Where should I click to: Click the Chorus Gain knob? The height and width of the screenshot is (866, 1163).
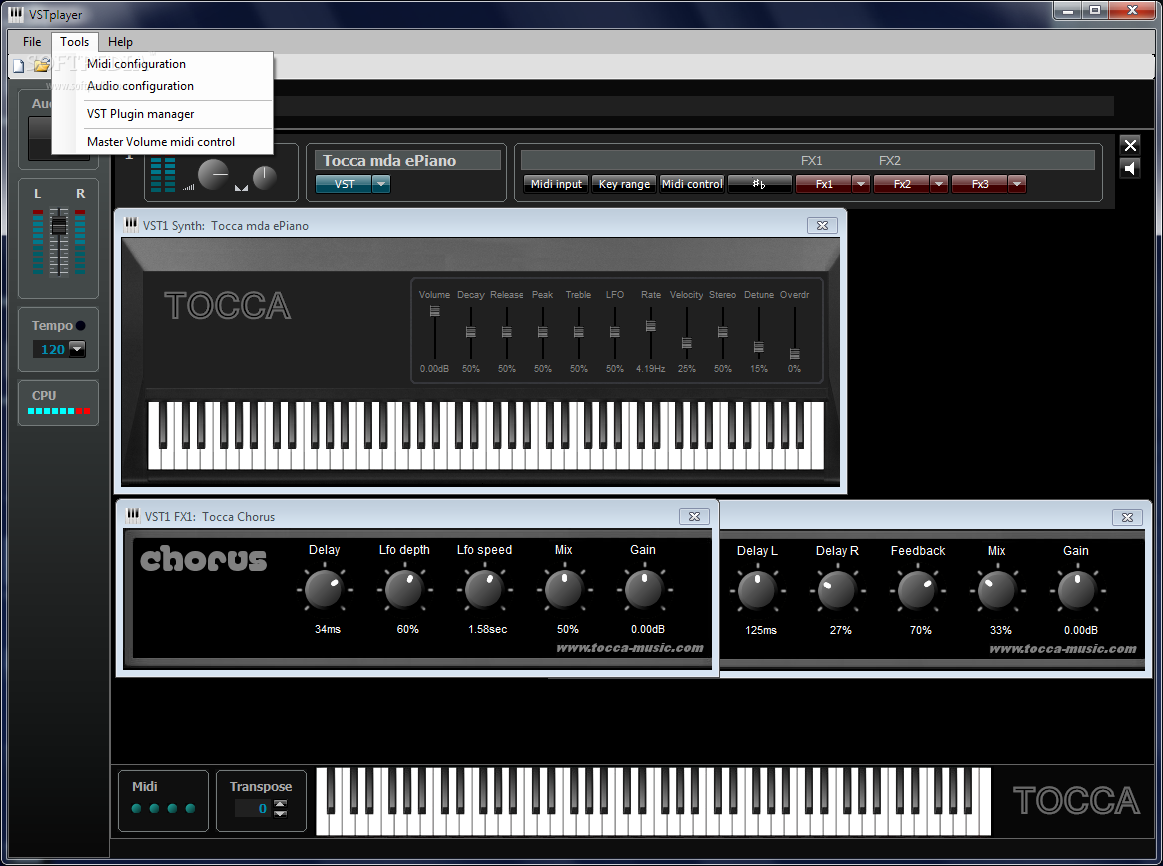pyautogui.click(x=643, y=589)
